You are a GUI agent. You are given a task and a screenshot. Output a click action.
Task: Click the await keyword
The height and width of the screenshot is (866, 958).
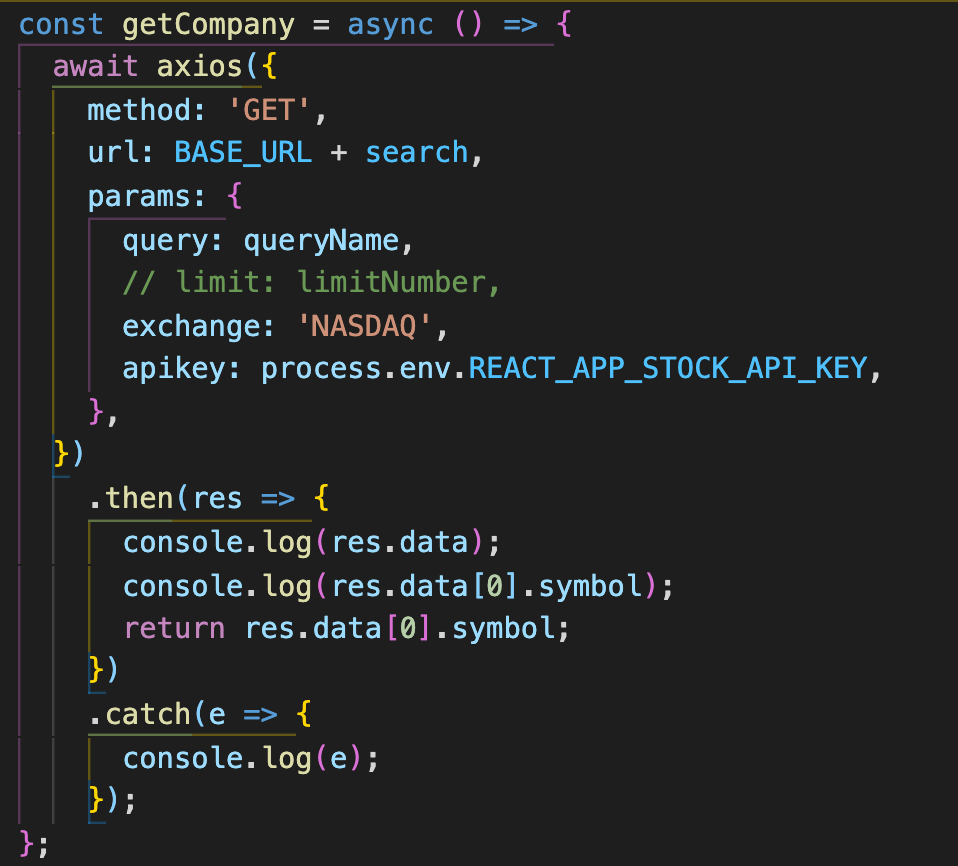coord(95,66)
